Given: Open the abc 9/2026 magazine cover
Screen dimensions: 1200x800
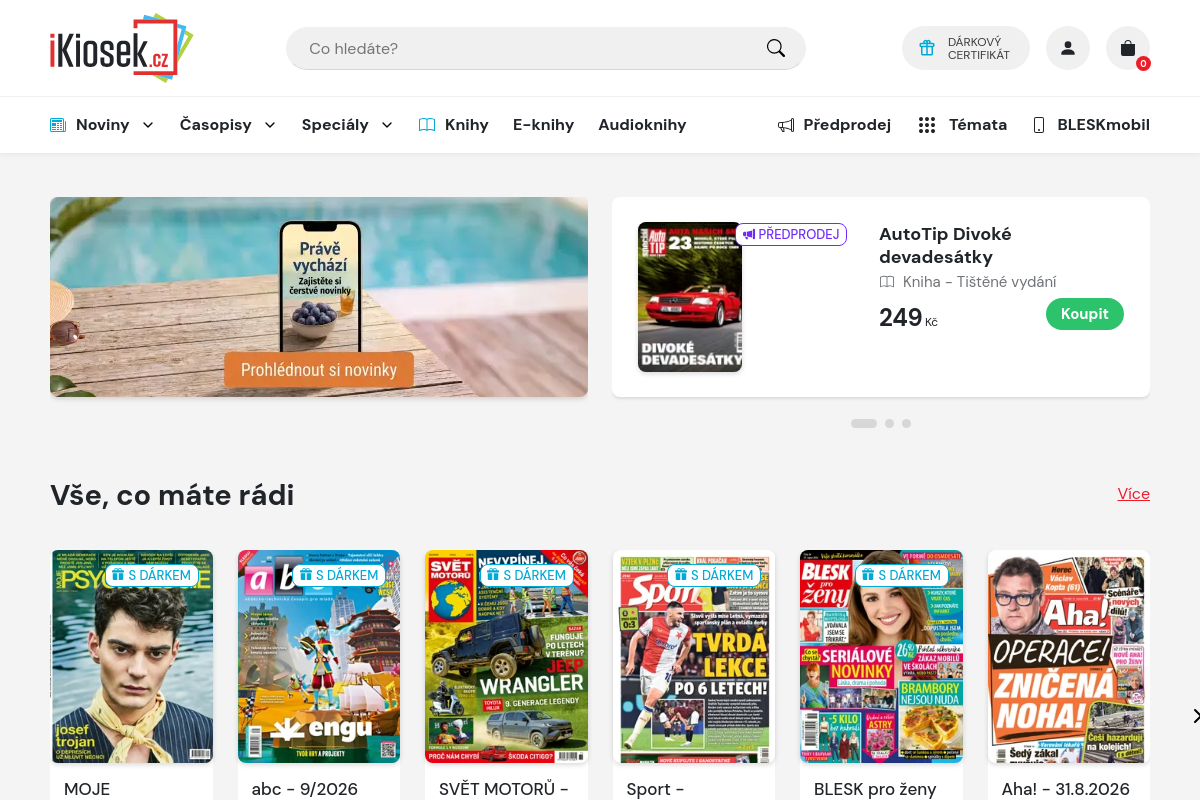Looking at the screenshot, I should tap(319, 657).
